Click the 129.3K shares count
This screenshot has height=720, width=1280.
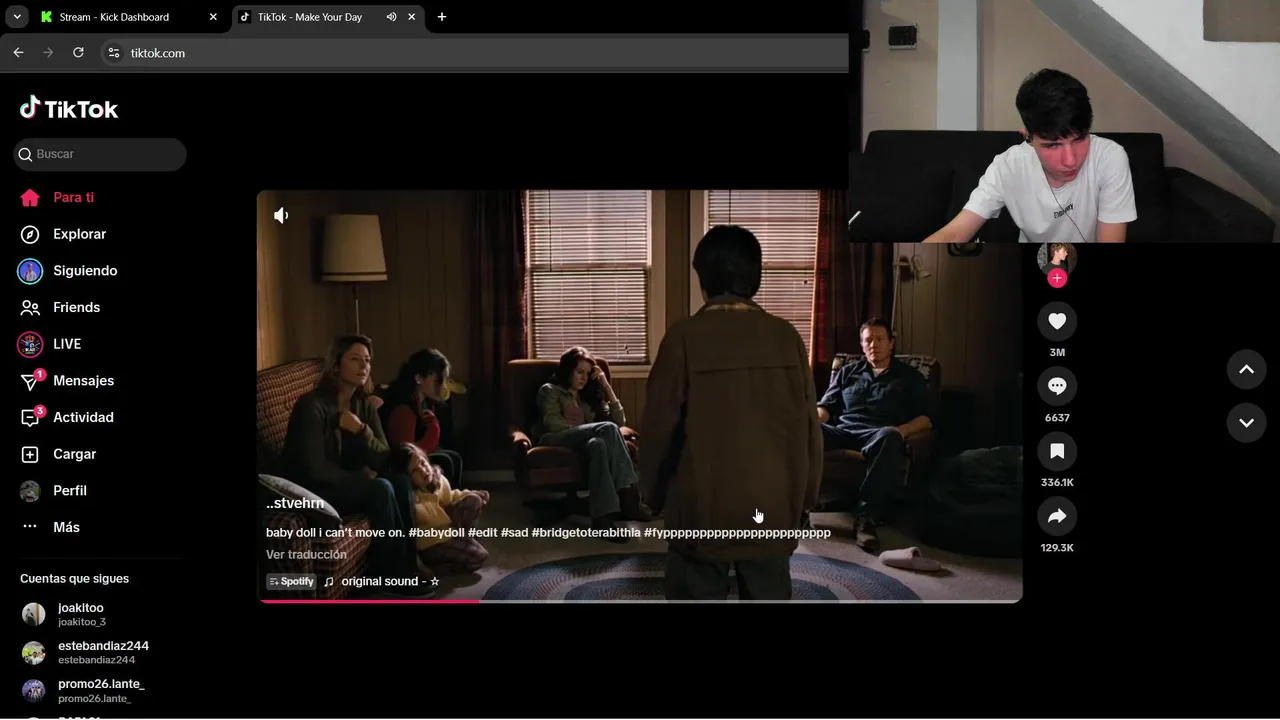1057,548
